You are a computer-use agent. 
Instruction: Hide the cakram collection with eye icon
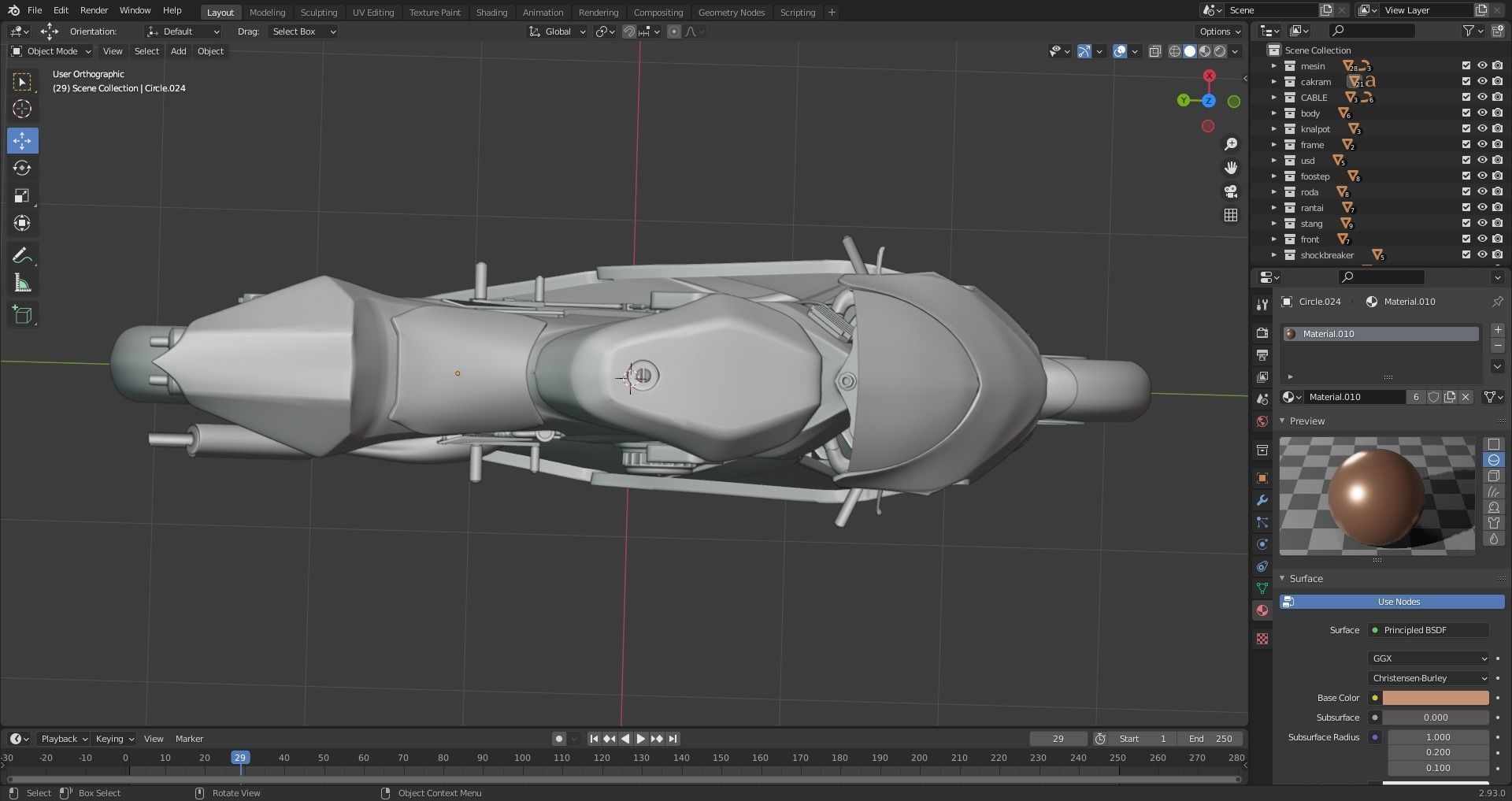1482,82
